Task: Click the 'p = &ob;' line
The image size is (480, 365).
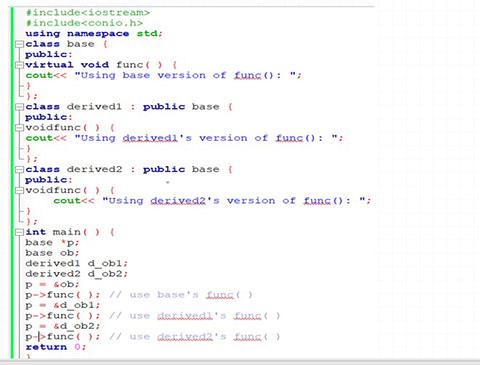Action: click(x=52, y=285)
